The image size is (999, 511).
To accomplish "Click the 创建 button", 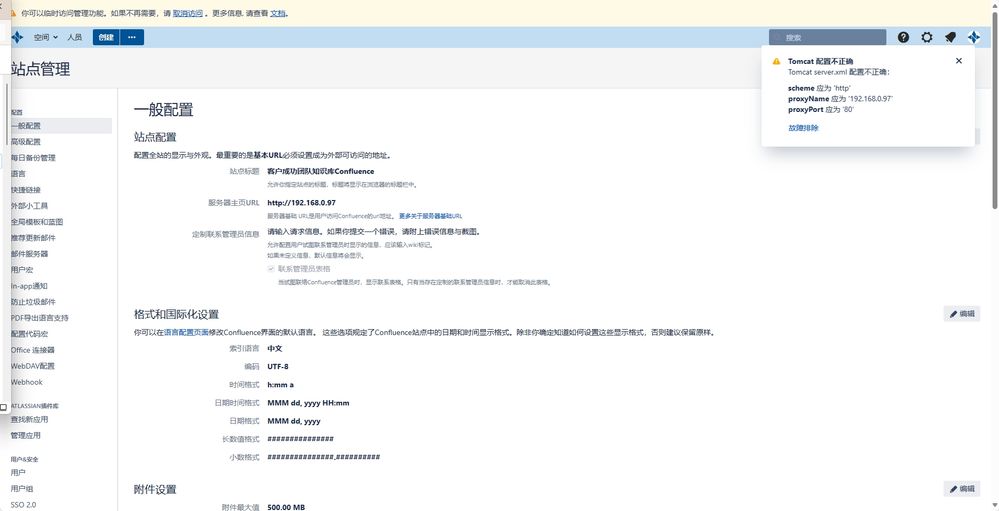I will pos(106,38).
